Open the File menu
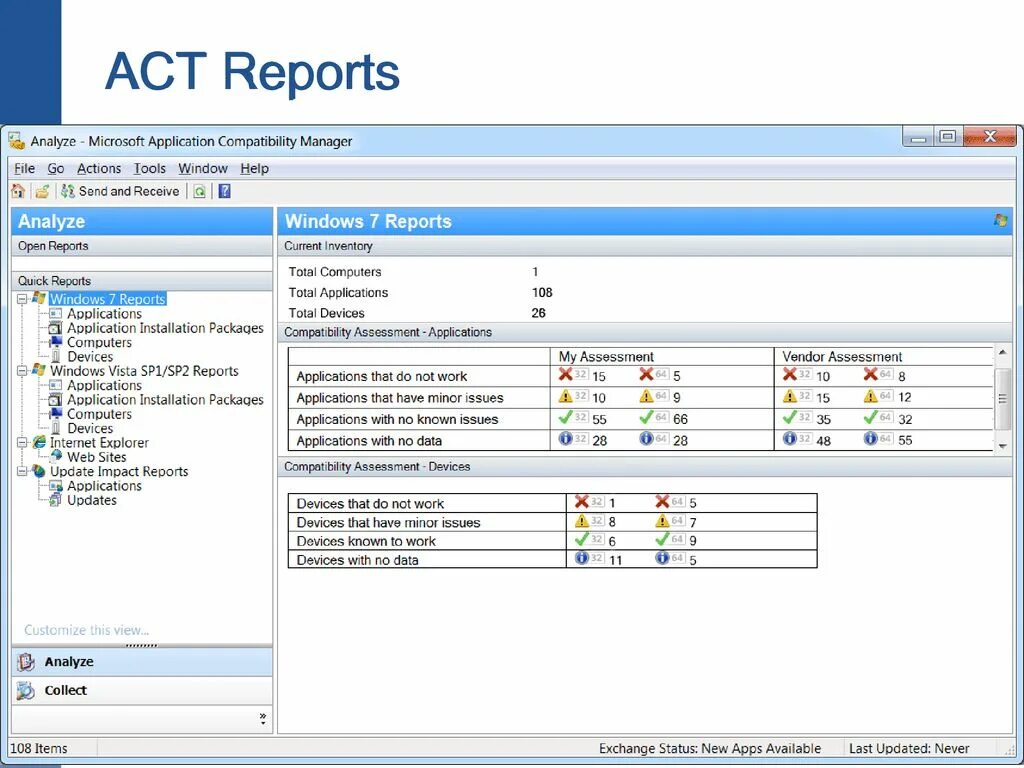1024x768 pixels. (x=25, y=168)
